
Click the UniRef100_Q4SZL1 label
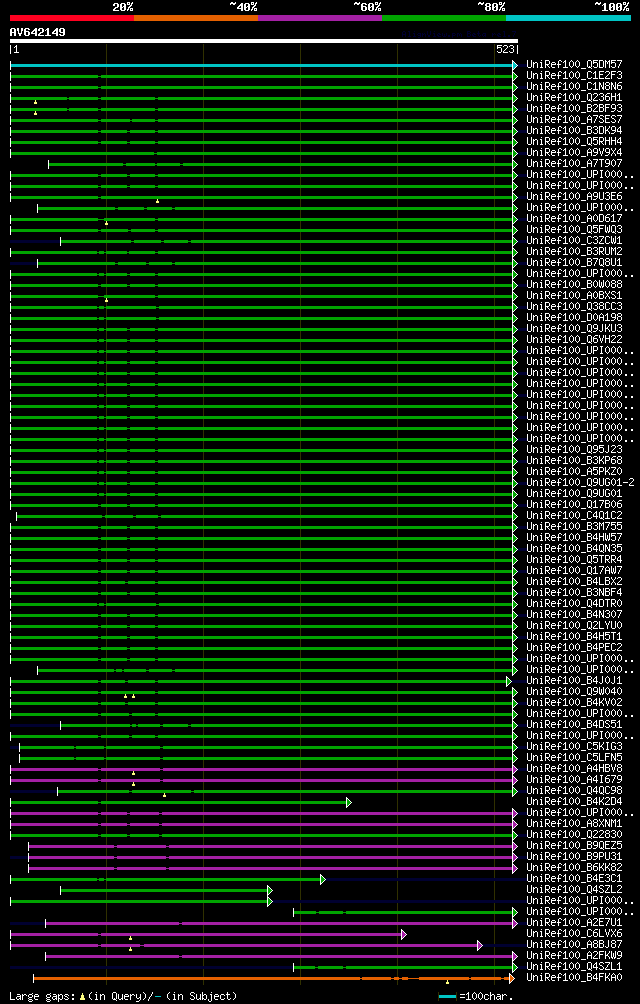pyautogui.click(x=574, y=966)
